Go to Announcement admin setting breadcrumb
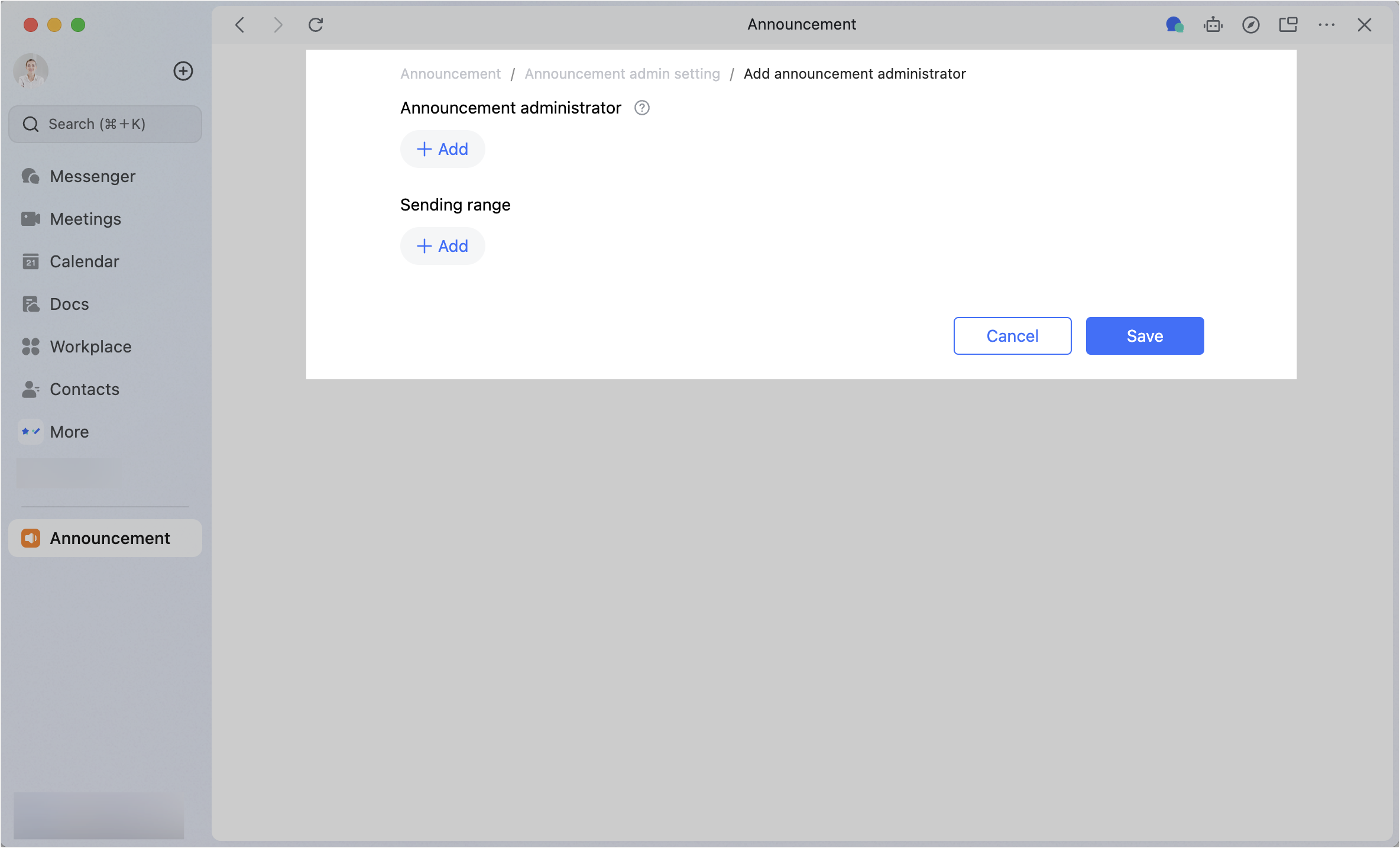Image resolution: width=1400 pixels, height=848 pixels. point(623,74)
